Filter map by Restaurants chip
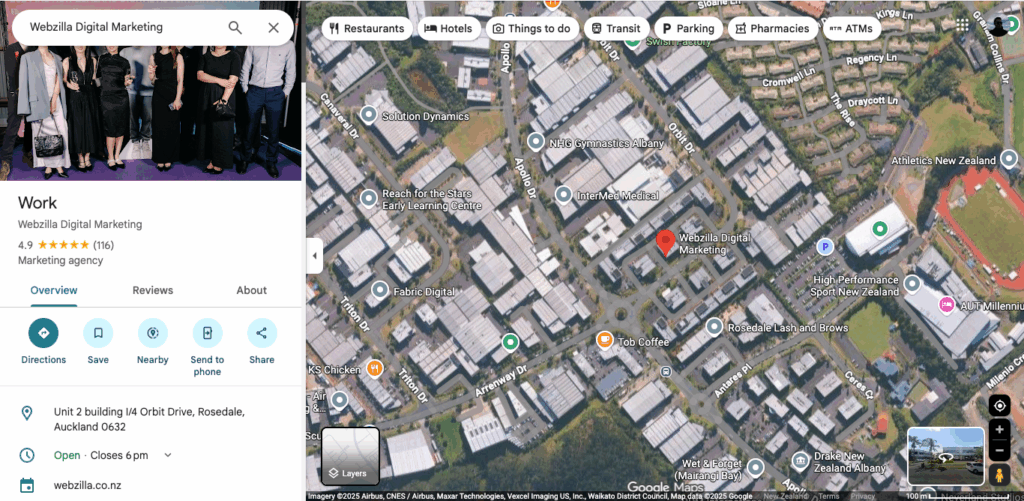Screen dimensions: 1024x501 click(367, 29)
